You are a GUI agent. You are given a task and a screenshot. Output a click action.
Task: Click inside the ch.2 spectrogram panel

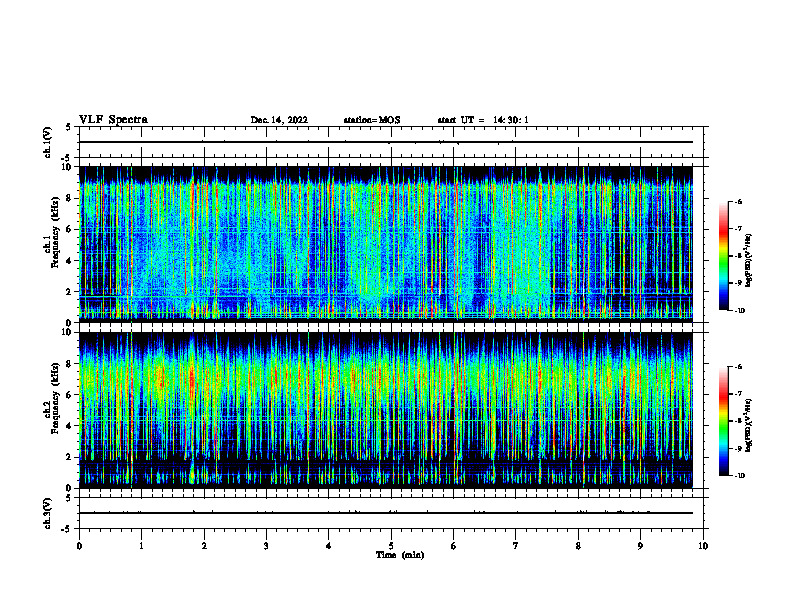pos(386,410)
